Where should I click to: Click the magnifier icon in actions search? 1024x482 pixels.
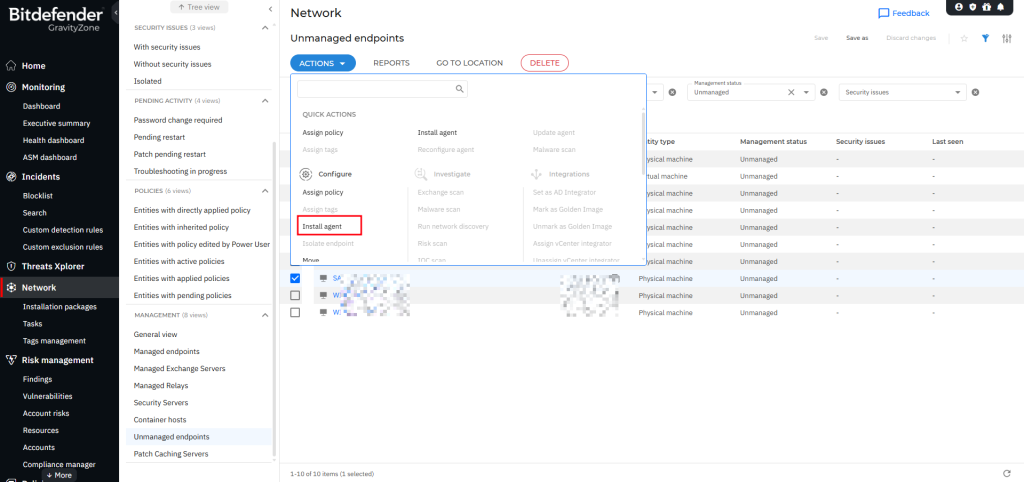459,89
